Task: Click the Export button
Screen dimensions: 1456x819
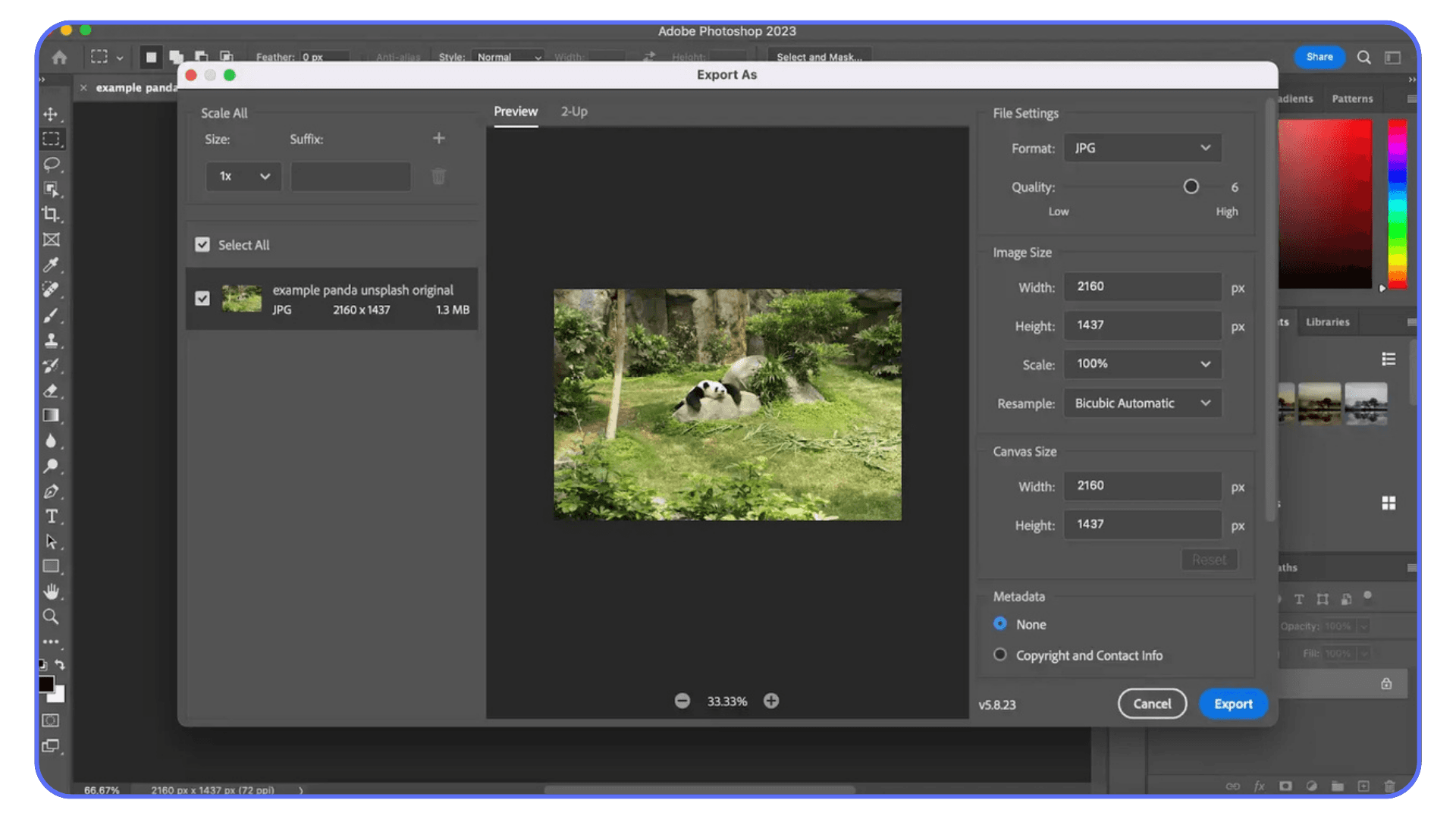Action: (x=1233, y=704)
